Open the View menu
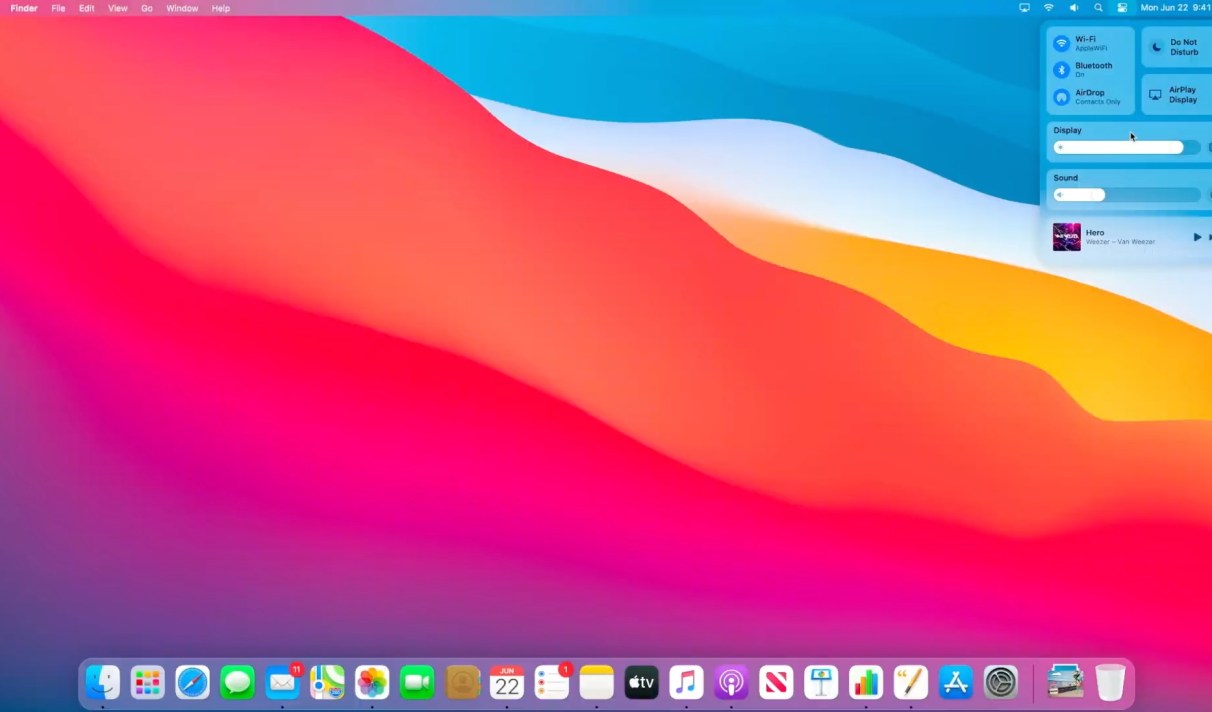This screenshot has height=712, width=1212. pos(117,8)
